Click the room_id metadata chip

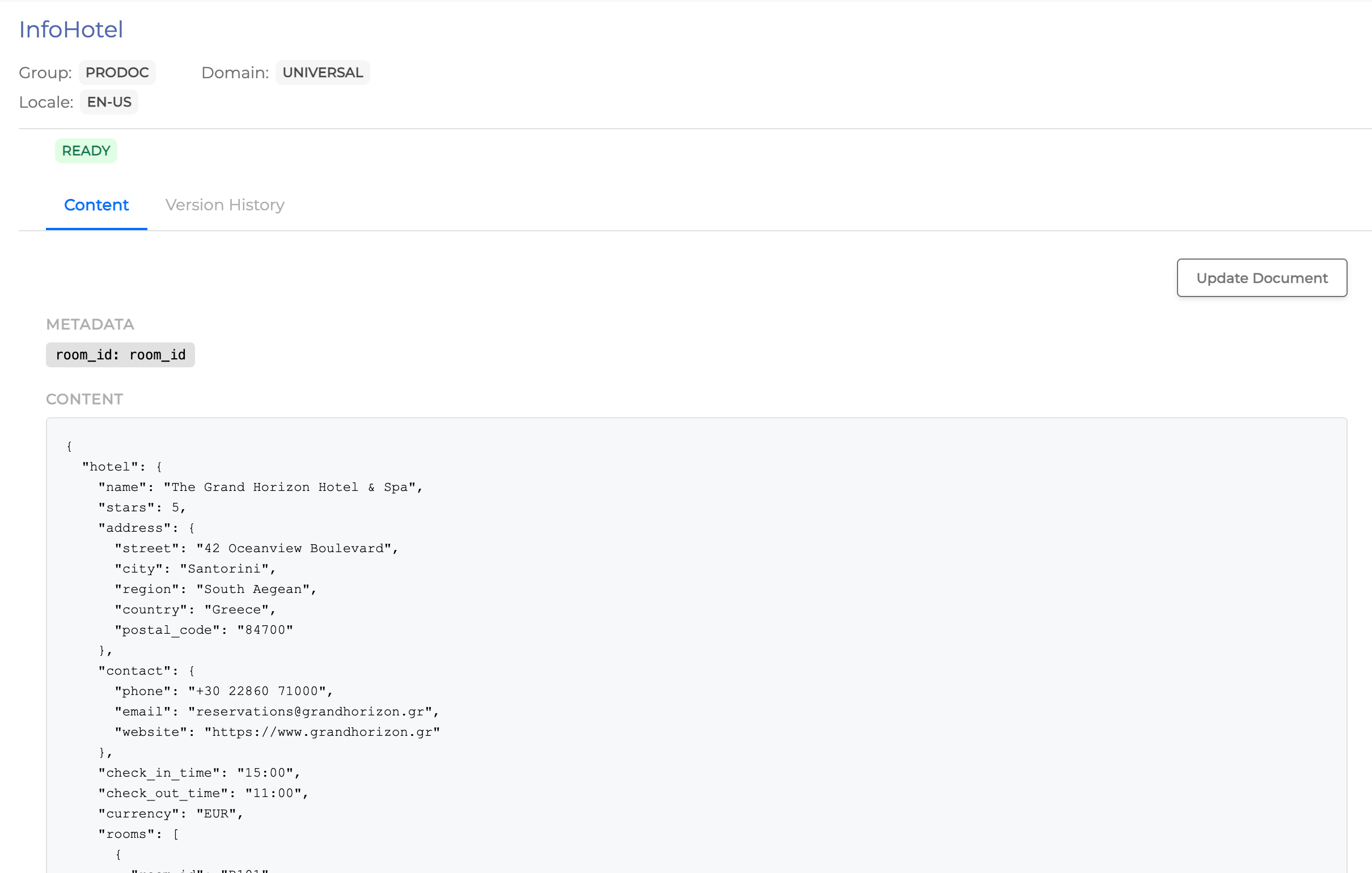[120, 354]
